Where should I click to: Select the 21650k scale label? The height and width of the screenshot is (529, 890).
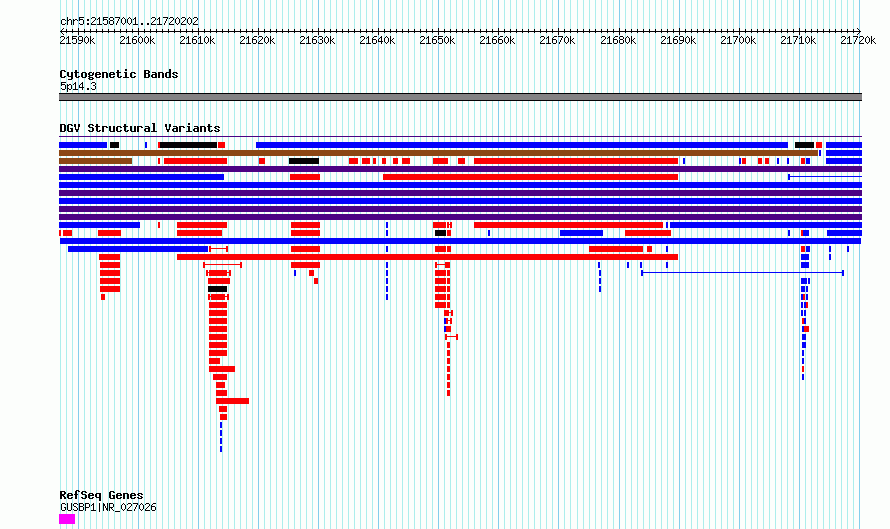[x=438, y=40]
